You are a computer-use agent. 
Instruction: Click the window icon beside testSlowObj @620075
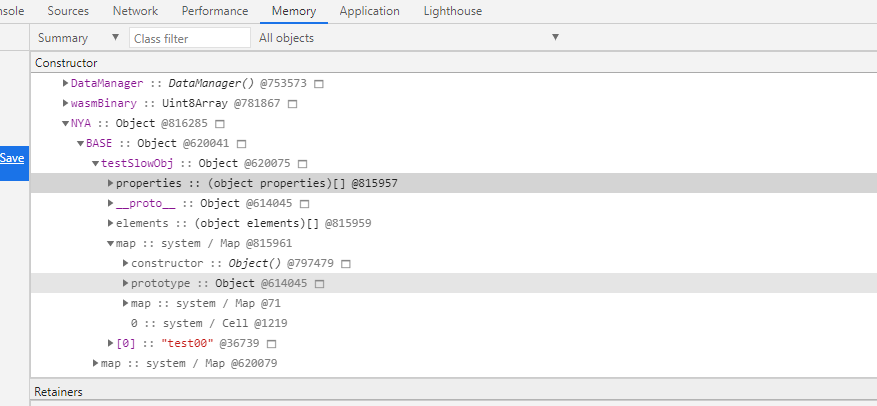point(303,164)
